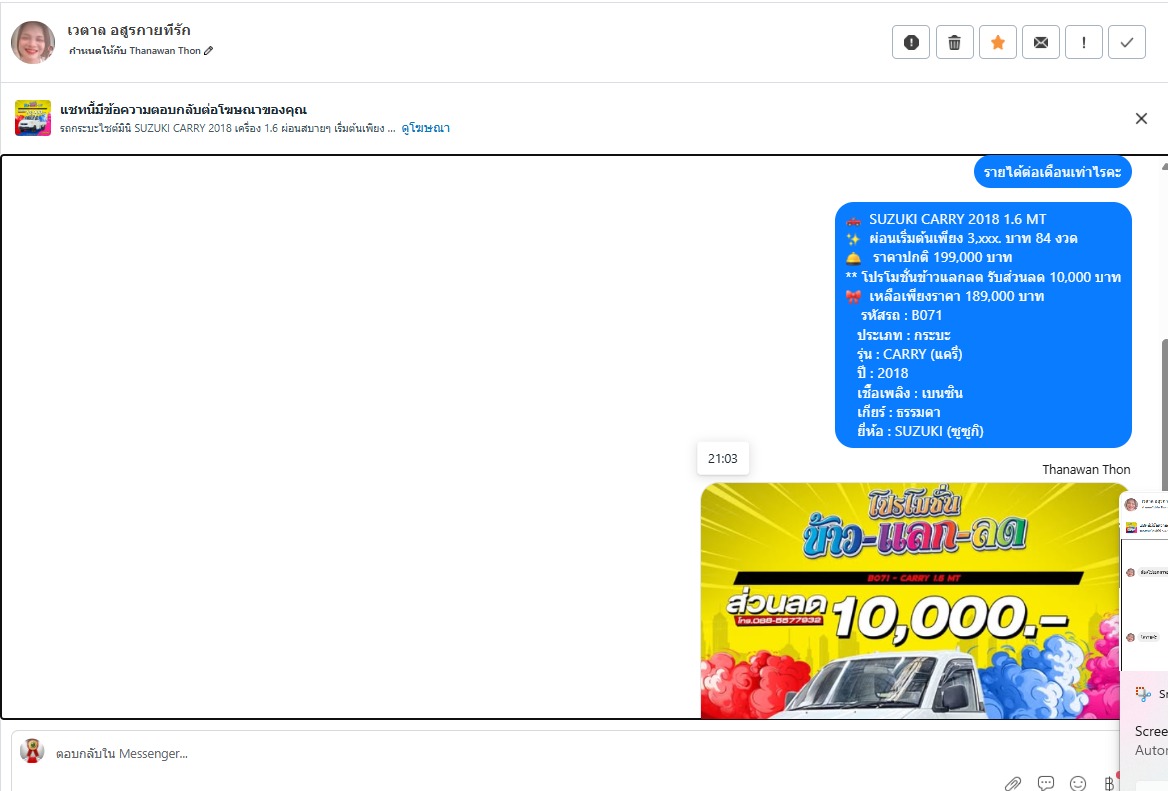Mark conversation as unread with envelope icon
This screenshot has width=1168, height=791.
pos(1041,42)
